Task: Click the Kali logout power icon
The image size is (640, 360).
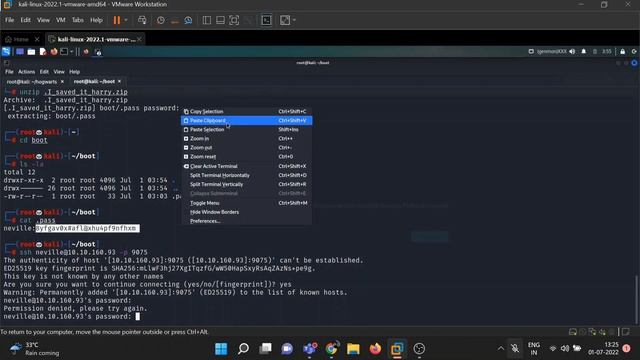Action: click(x=634, y=51)
